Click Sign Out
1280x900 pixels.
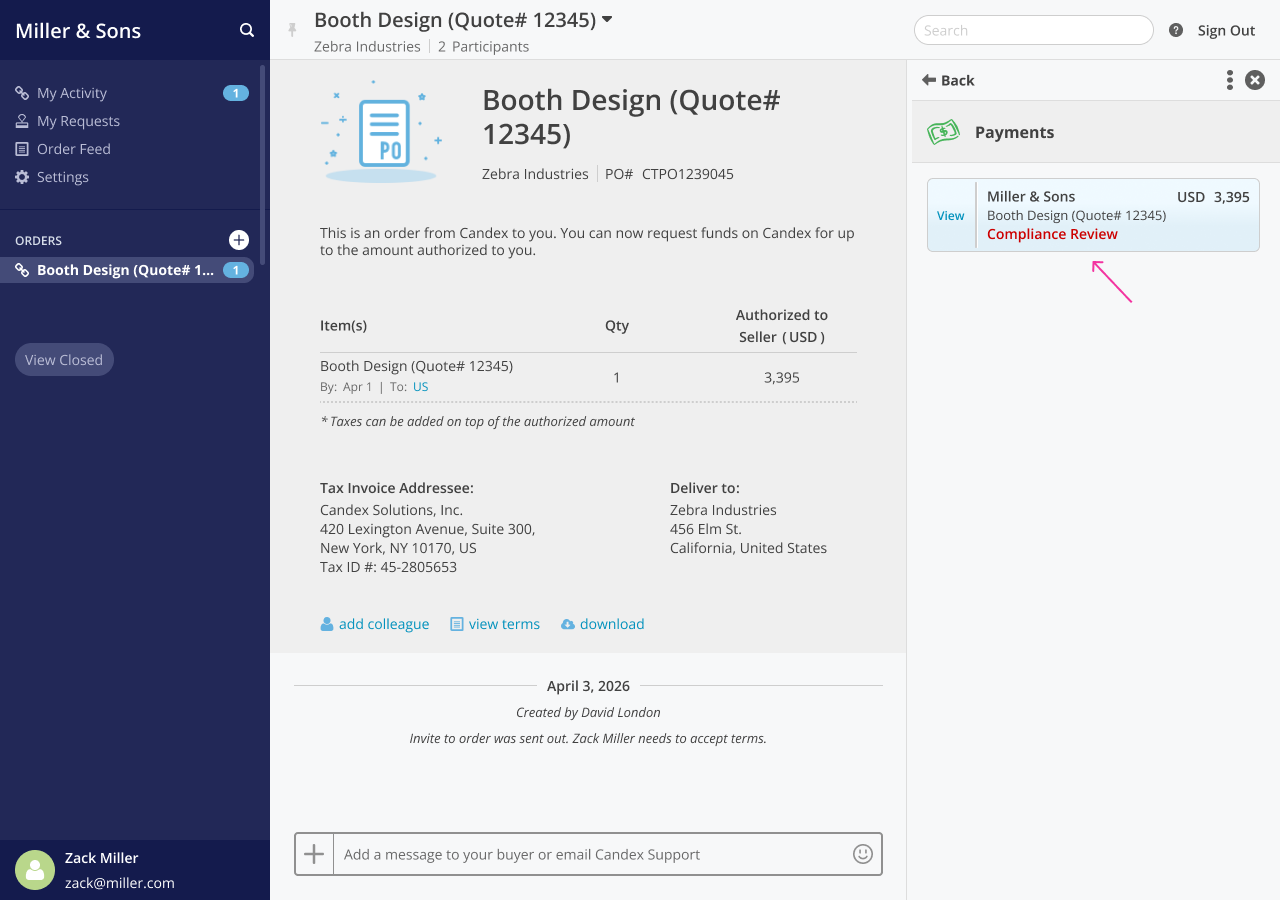pos(1226,31)
